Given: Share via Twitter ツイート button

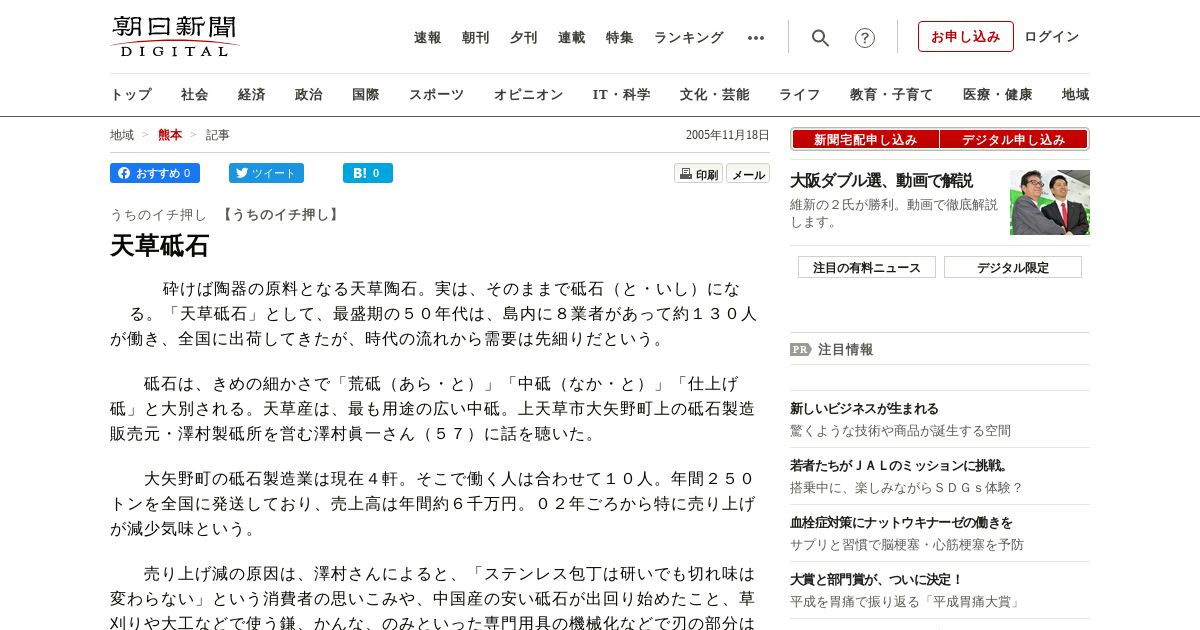Looking at the screenshot, I should [x=266, y=173].
